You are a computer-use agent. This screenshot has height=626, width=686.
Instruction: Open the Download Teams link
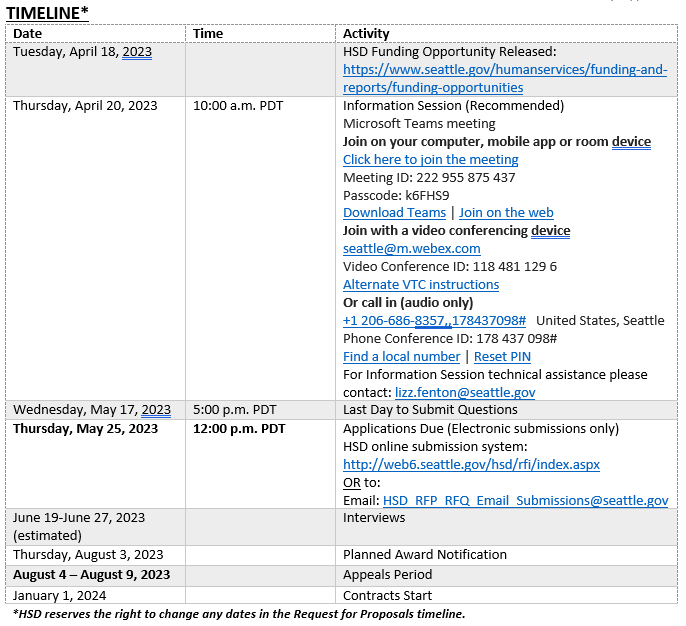click(394, 213)
